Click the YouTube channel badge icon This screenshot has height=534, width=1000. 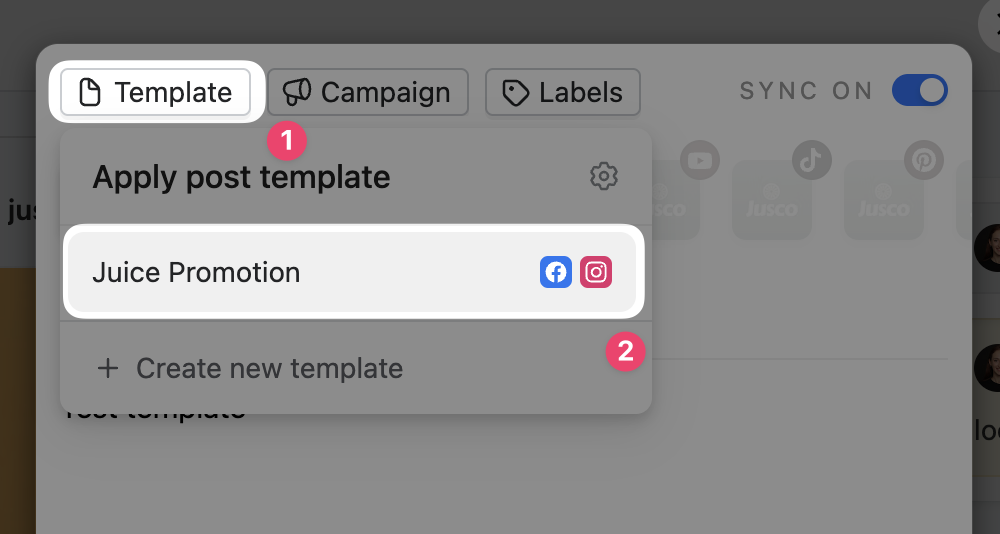(x=699, y=159)
